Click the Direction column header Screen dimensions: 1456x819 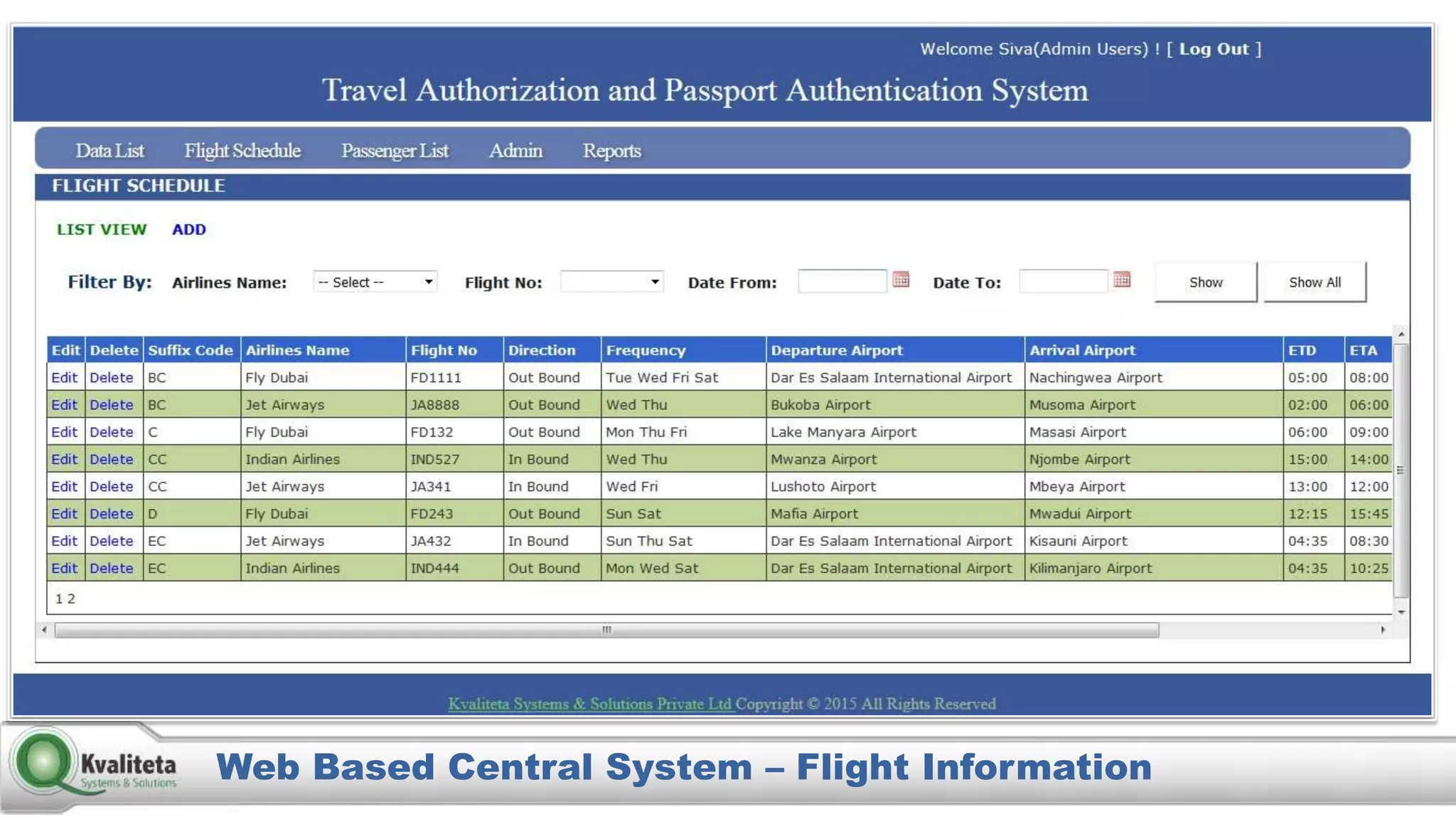(552, 350)
